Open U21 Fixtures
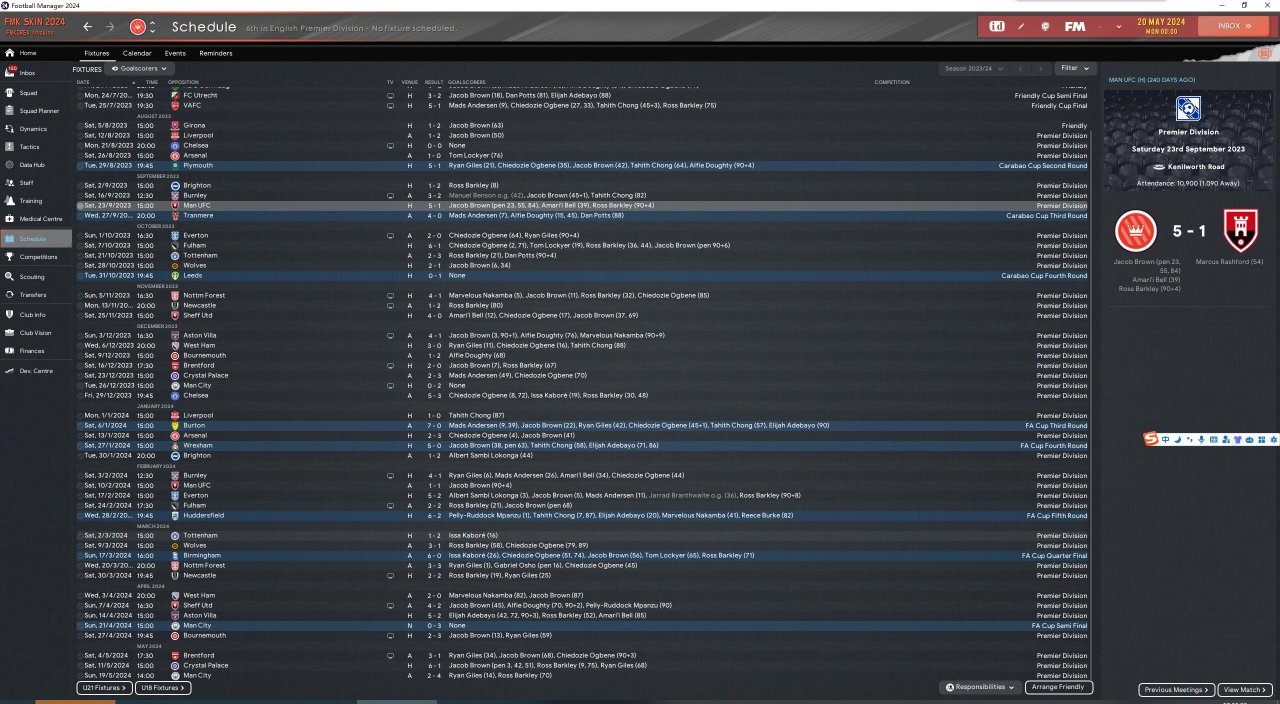Image resolution: width=1280 pixels, height=704 pixels. [104, 688]
